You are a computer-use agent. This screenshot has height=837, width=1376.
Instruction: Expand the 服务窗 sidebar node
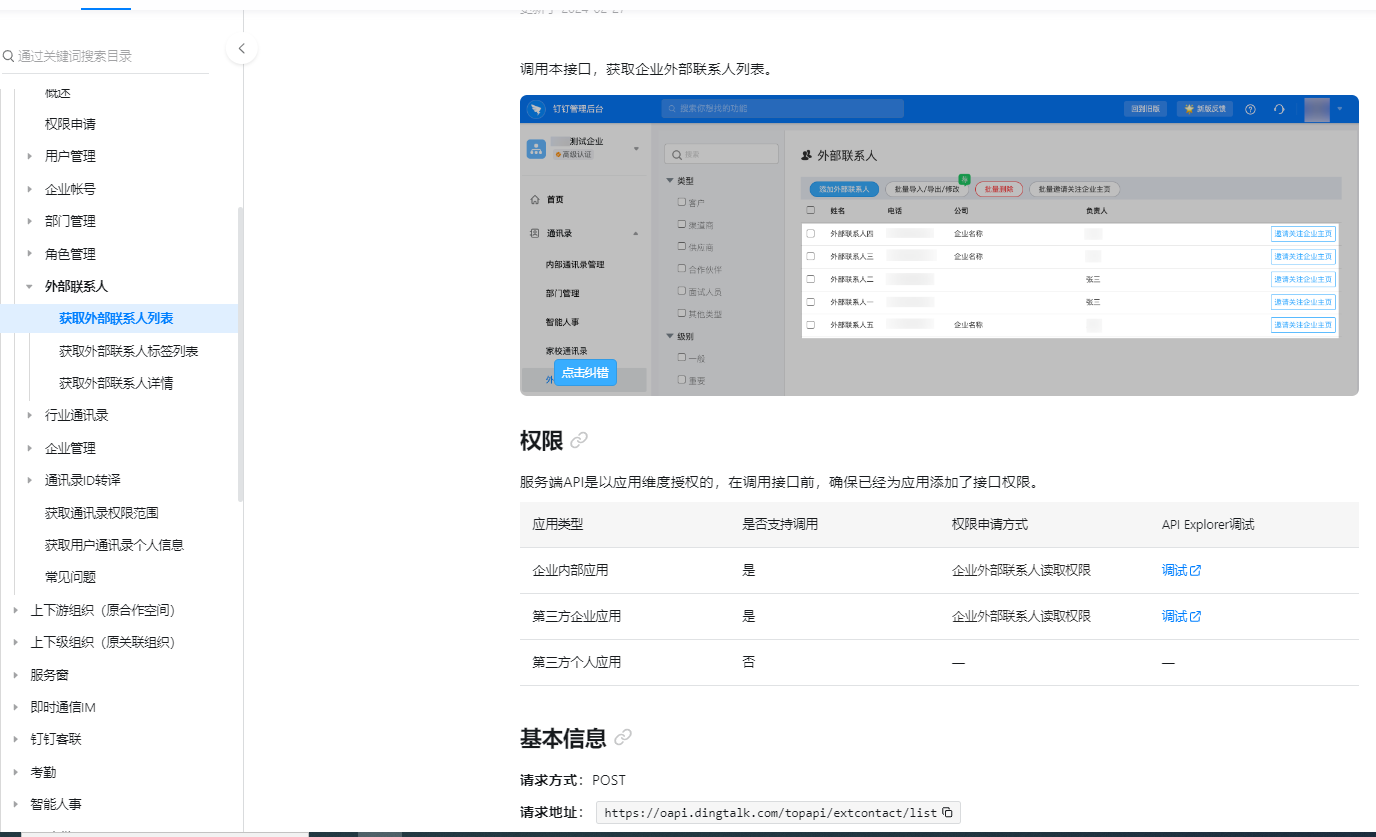15,675
